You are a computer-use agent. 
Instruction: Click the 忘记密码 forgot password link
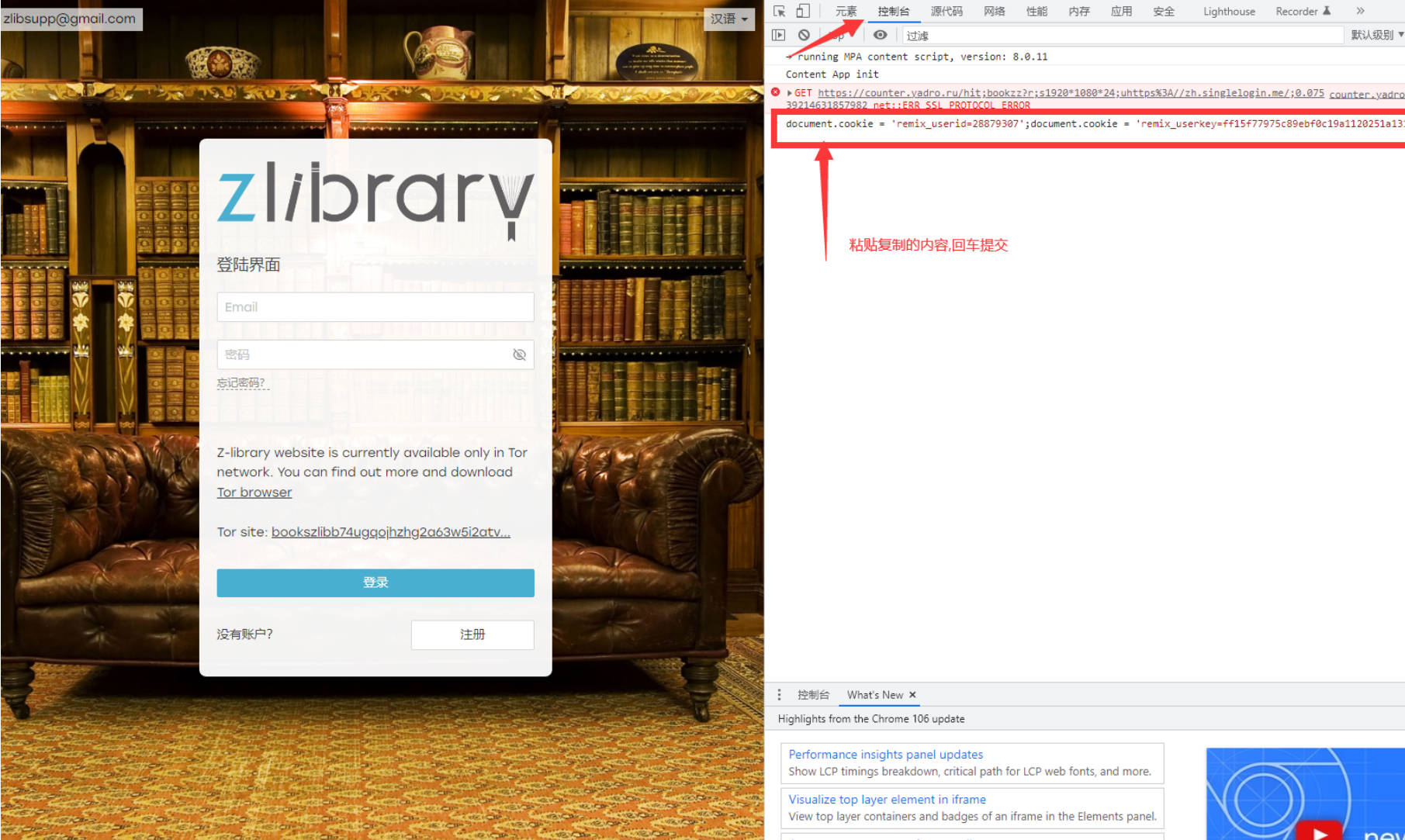click(242, 382)
